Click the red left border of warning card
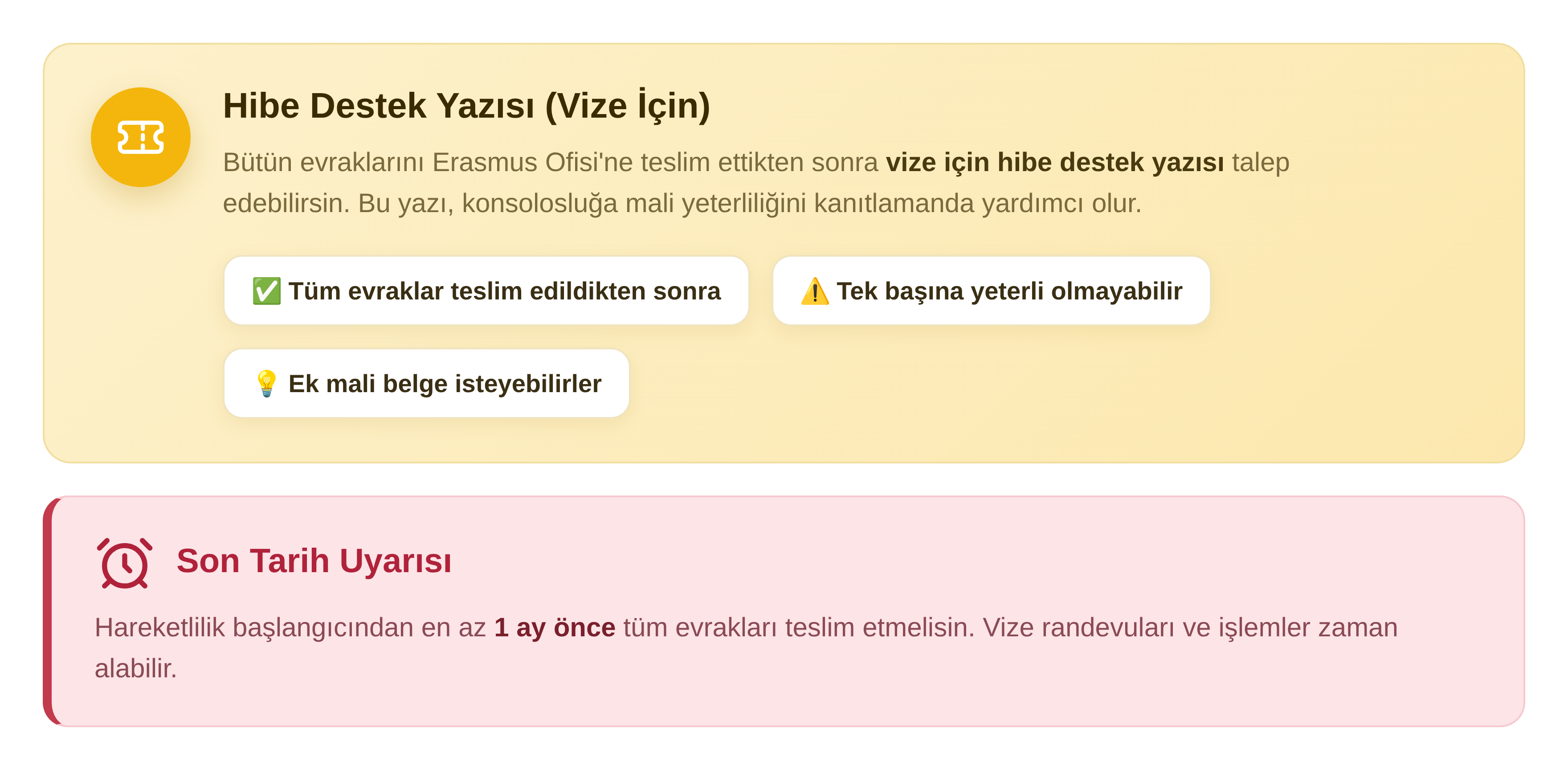This screenshot has width=1568, height=770. [48, 611]
